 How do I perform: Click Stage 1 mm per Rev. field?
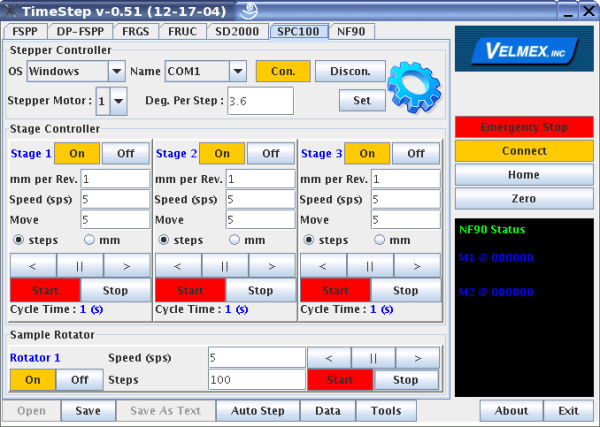[x=115, y=179]
